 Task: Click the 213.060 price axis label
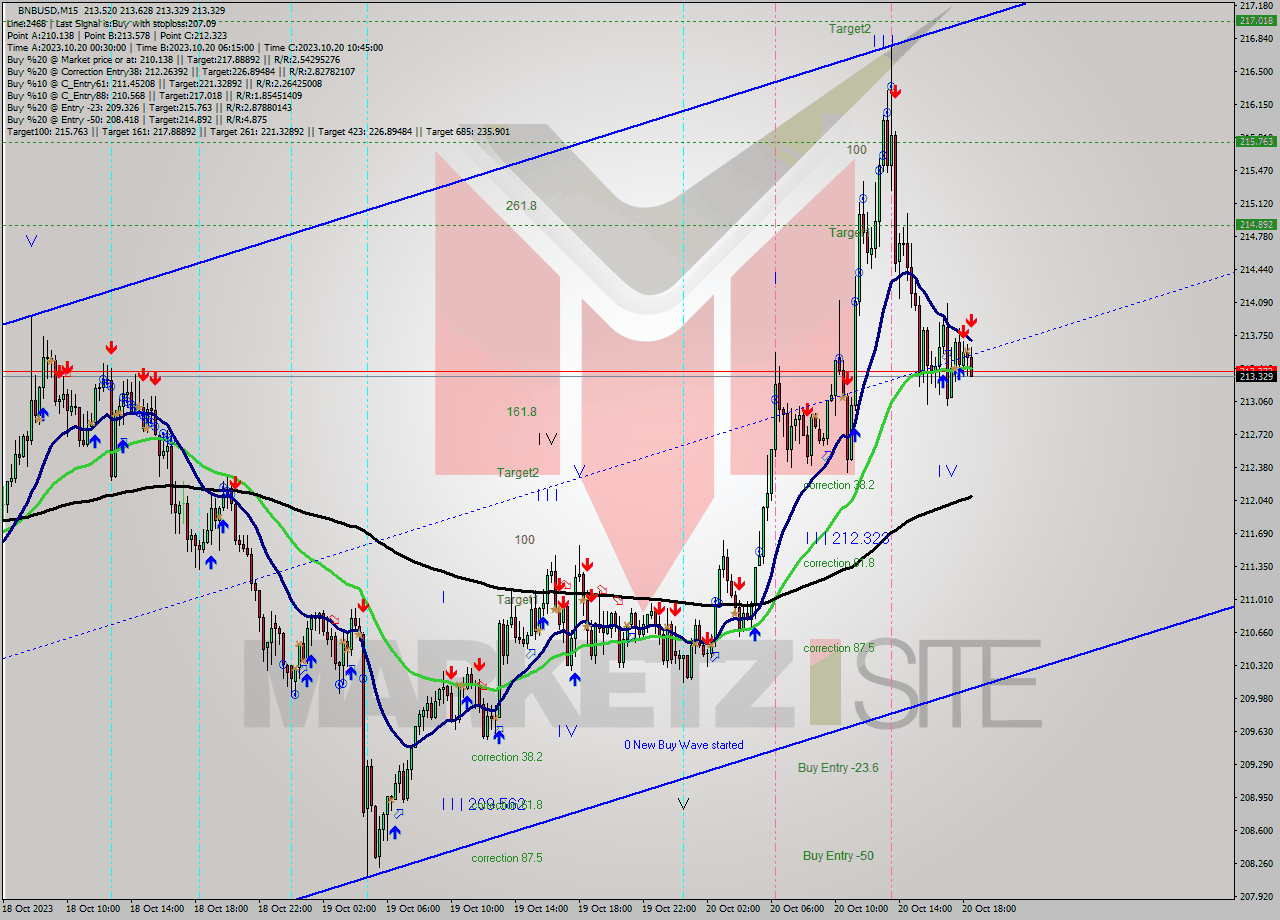click(1255, 402)
